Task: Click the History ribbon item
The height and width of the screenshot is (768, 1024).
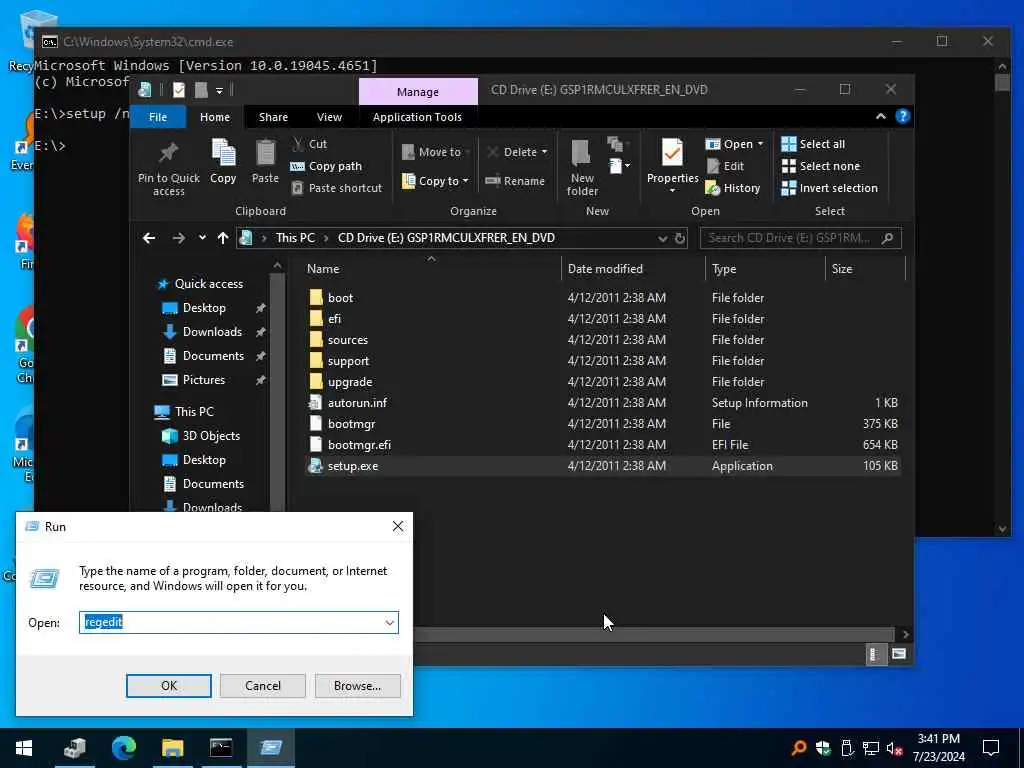Action: coord(733,188)
